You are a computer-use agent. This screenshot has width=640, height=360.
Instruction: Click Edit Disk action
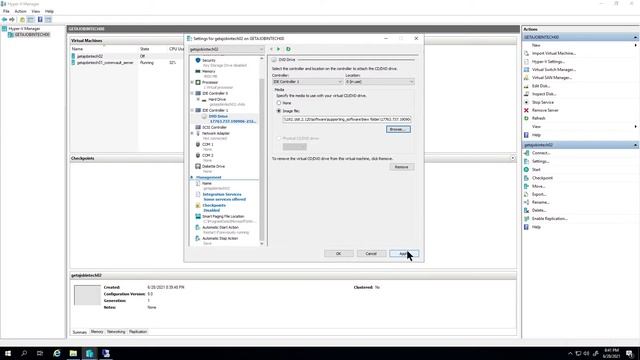541,86
